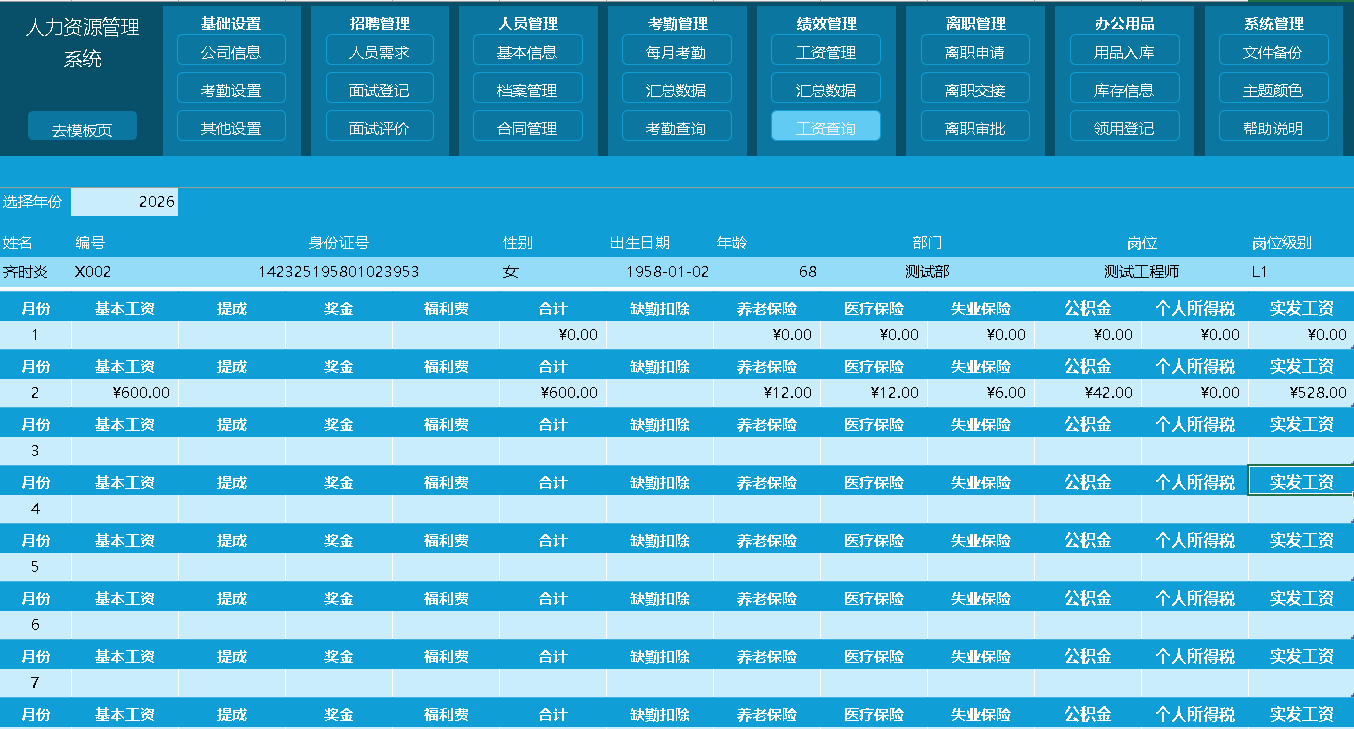Go to 离职审批
The width and height of the screenshot is (1354, 729).
tap(975, 128)
